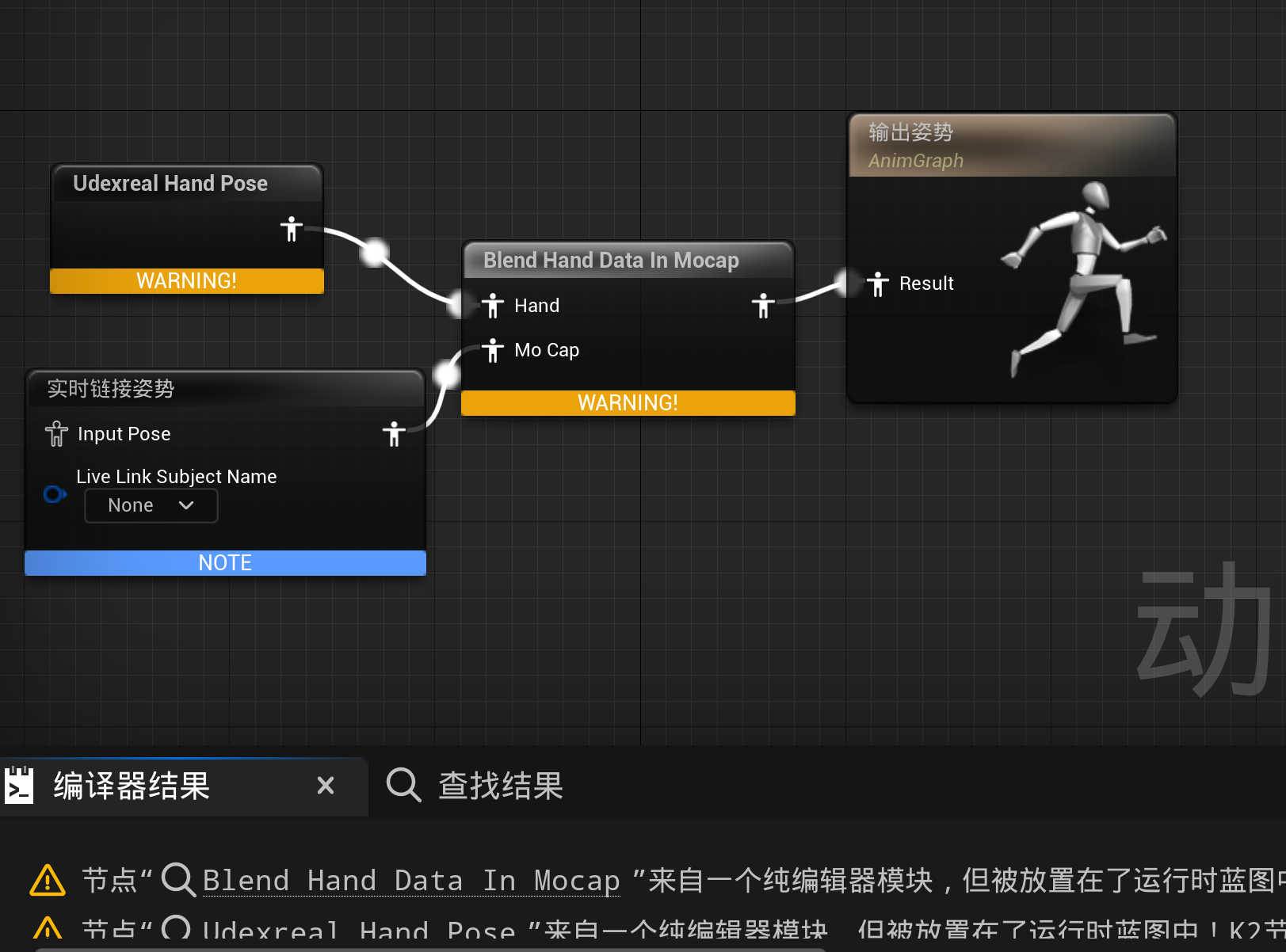Open the Blend Hand Data In Mocap link
This screenshot has width=1286, height=952.
[411, 881]
